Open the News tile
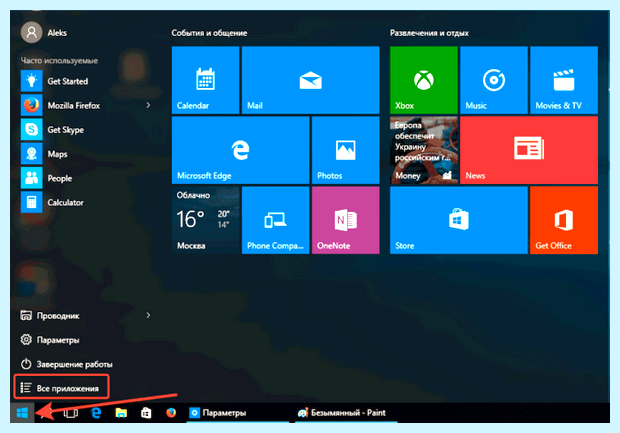 click(529, 150)
